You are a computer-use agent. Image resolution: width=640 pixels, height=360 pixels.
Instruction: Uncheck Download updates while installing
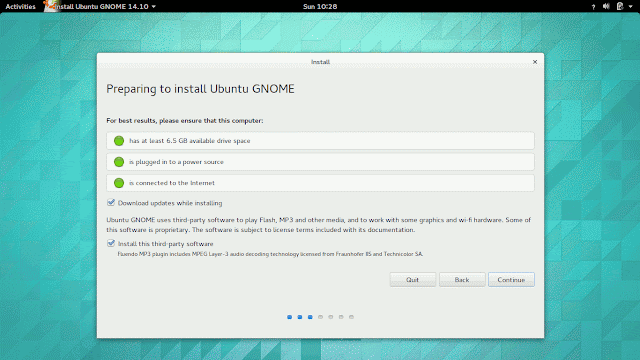pyautogui.click(x=111, y=202)
